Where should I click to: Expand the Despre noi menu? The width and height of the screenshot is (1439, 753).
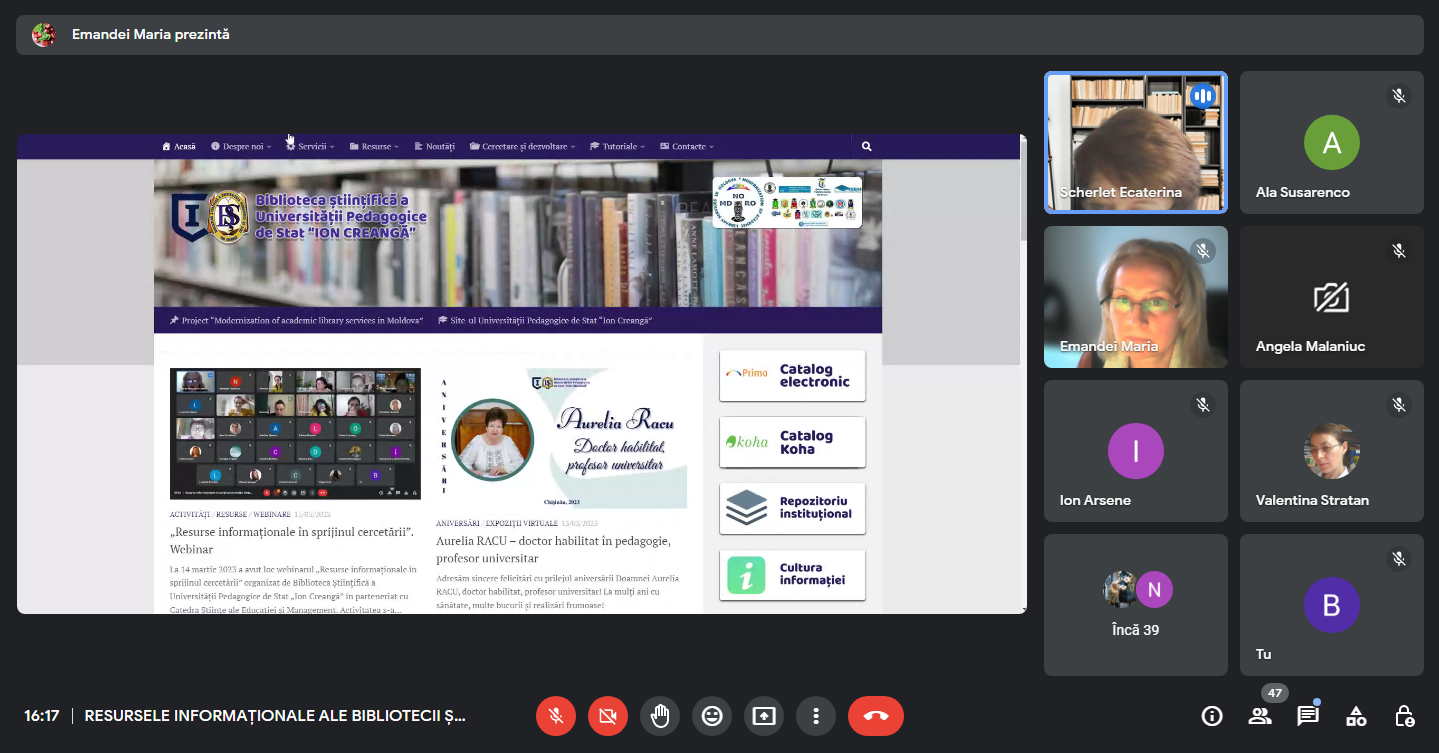pos(241,147)
